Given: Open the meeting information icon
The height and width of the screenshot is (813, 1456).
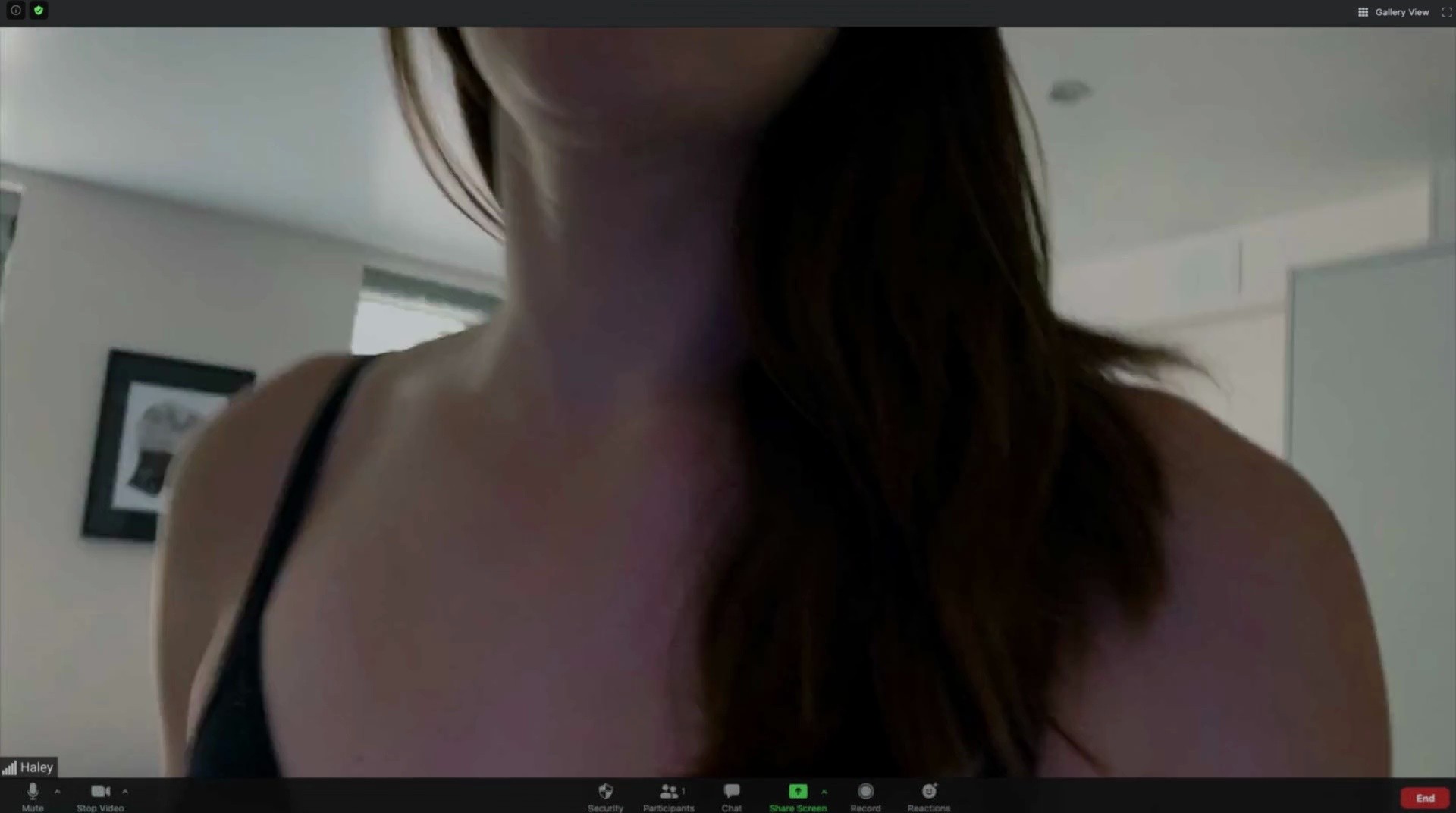Looking at the screenshot, I should [x=16, y=11].
